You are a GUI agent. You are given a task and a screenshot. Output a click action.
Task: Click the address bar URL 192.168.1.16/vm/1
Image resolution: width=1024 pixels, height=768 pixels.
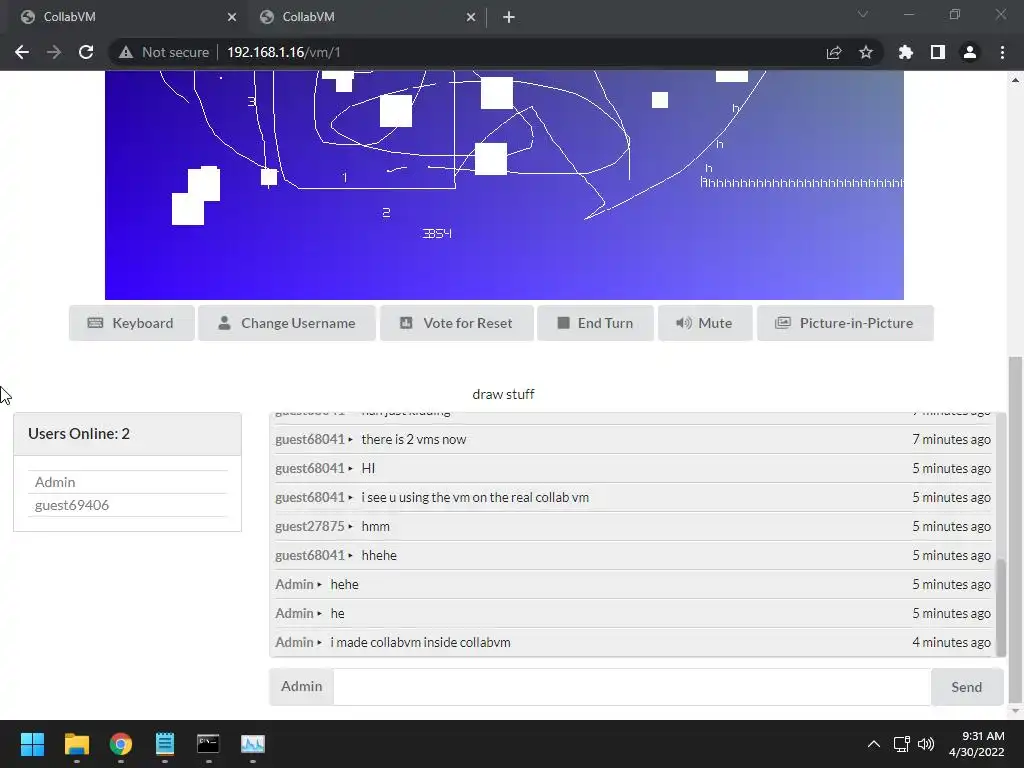click(x=283, y=52)
